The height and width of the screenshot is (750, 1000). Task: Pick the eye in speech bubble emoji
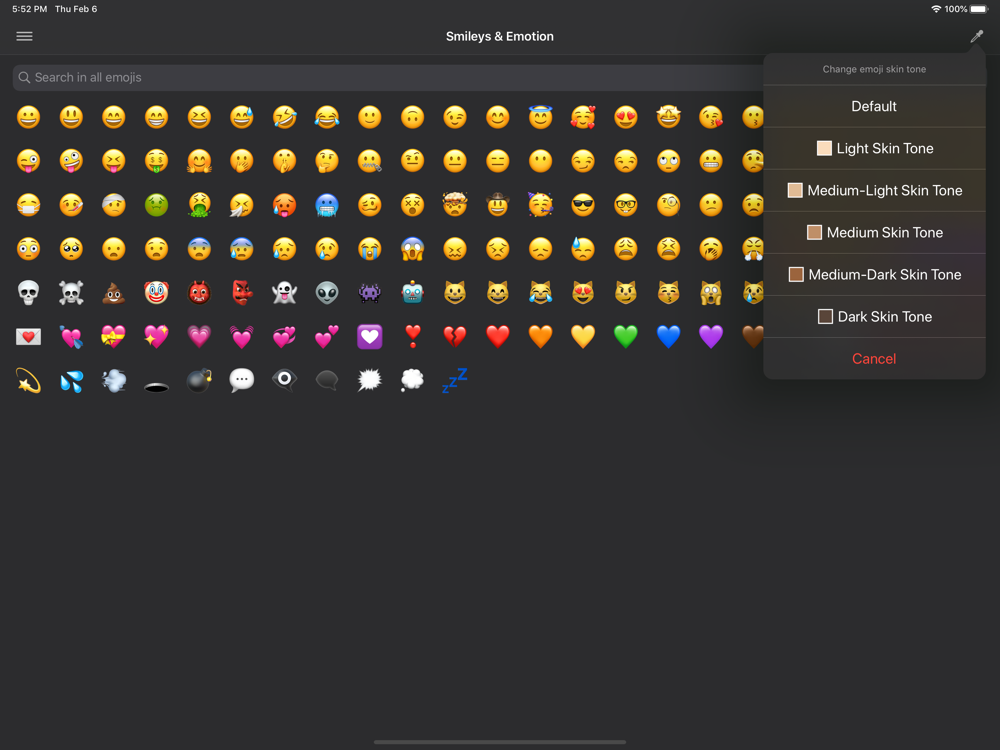click(x=284, y=380)
